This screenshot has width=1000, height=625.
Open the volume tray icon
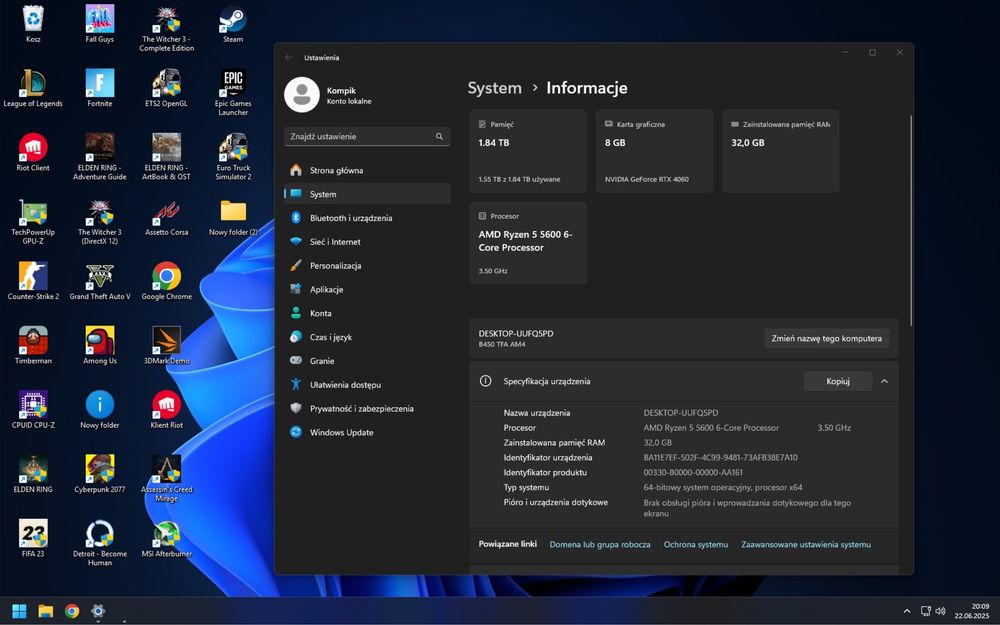940,612
